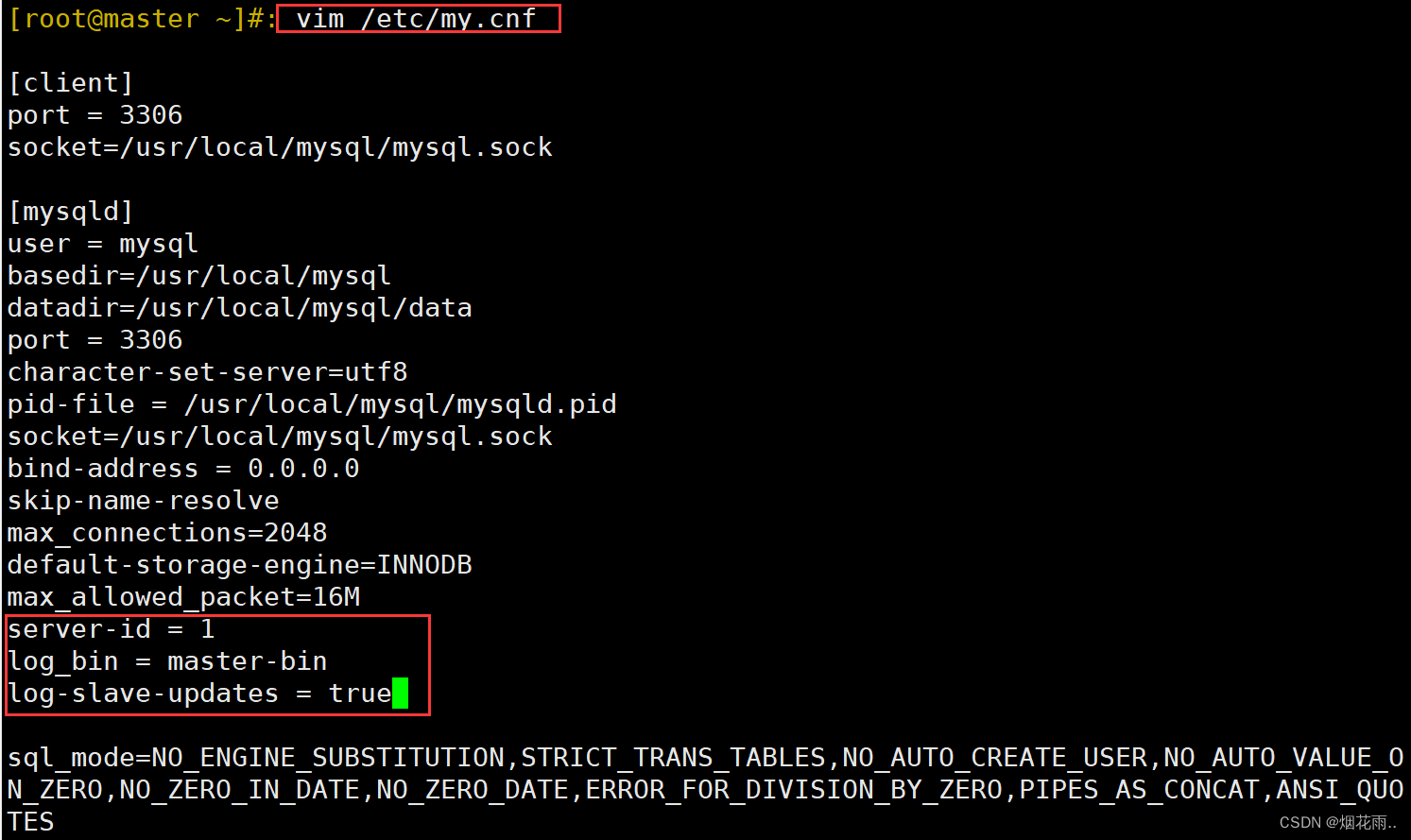
Task: Click the ERROR_FOR_DIVISION_BY_ZERO value
Action: tap(794, 790)
